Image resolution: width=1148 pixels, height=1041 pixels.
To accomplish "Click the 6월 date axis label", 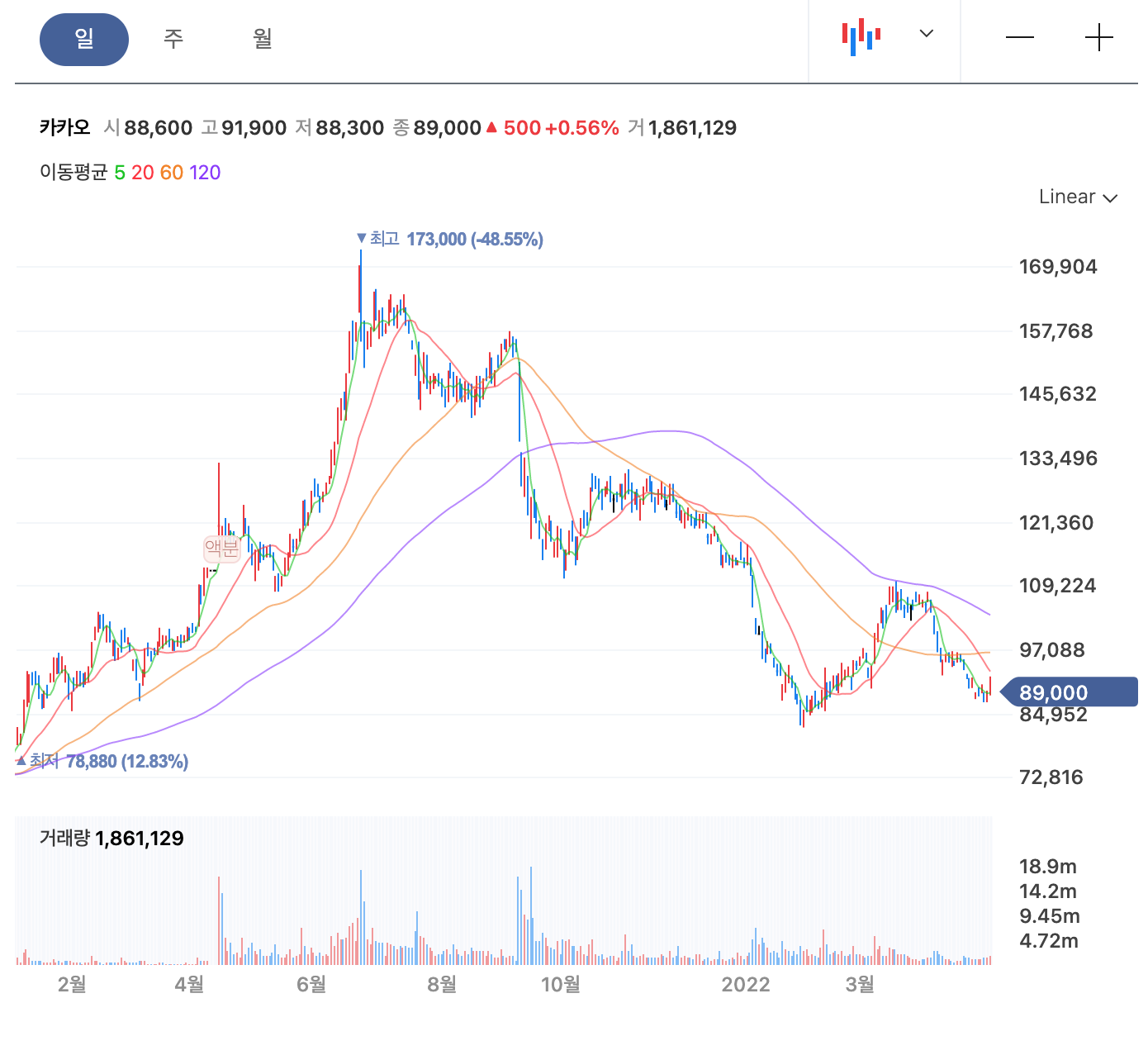I will pyautogui.click(x=311, y=984).
